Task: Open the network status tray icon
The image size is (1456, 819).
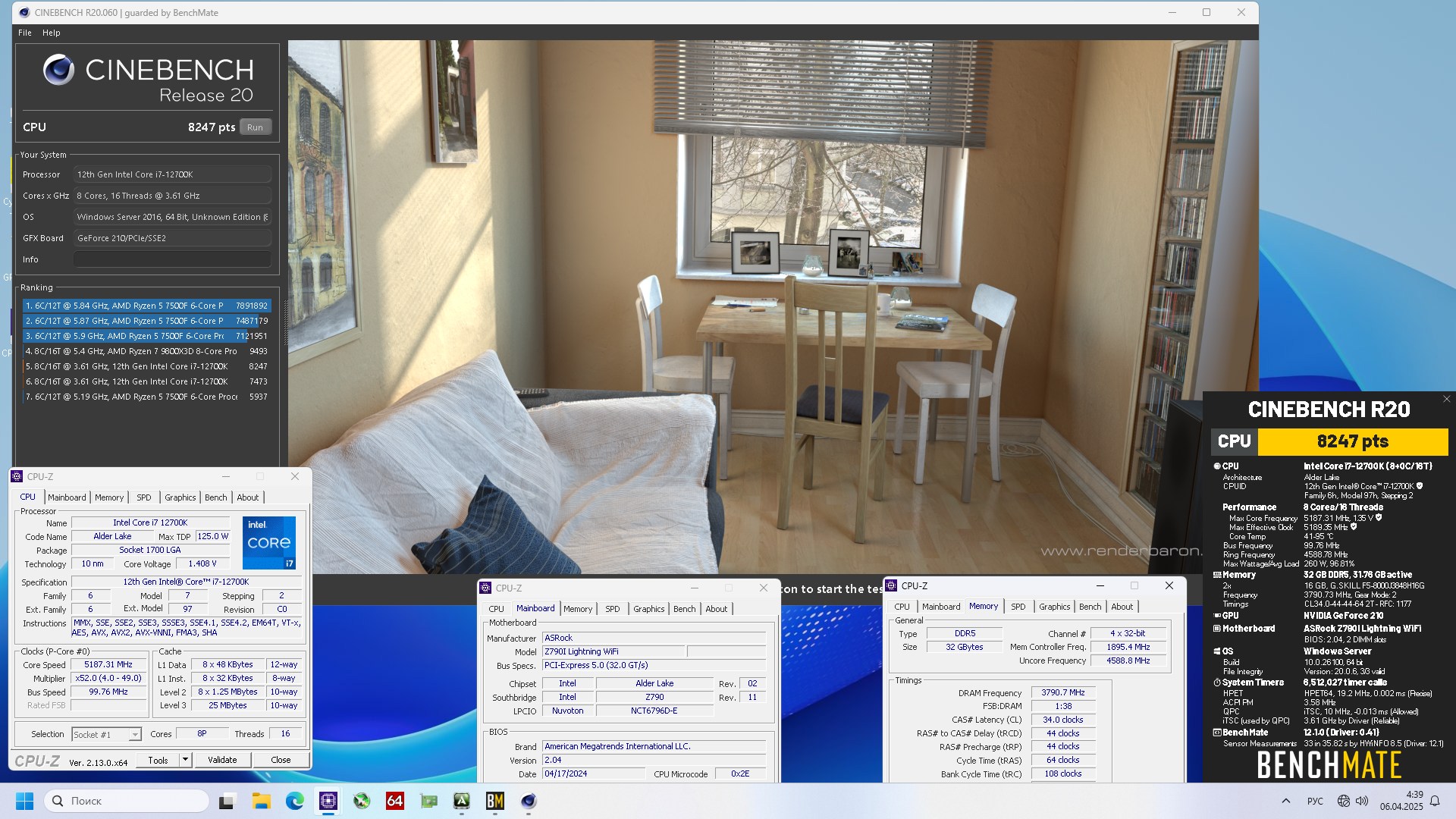Action: (x=1344, y=801)
